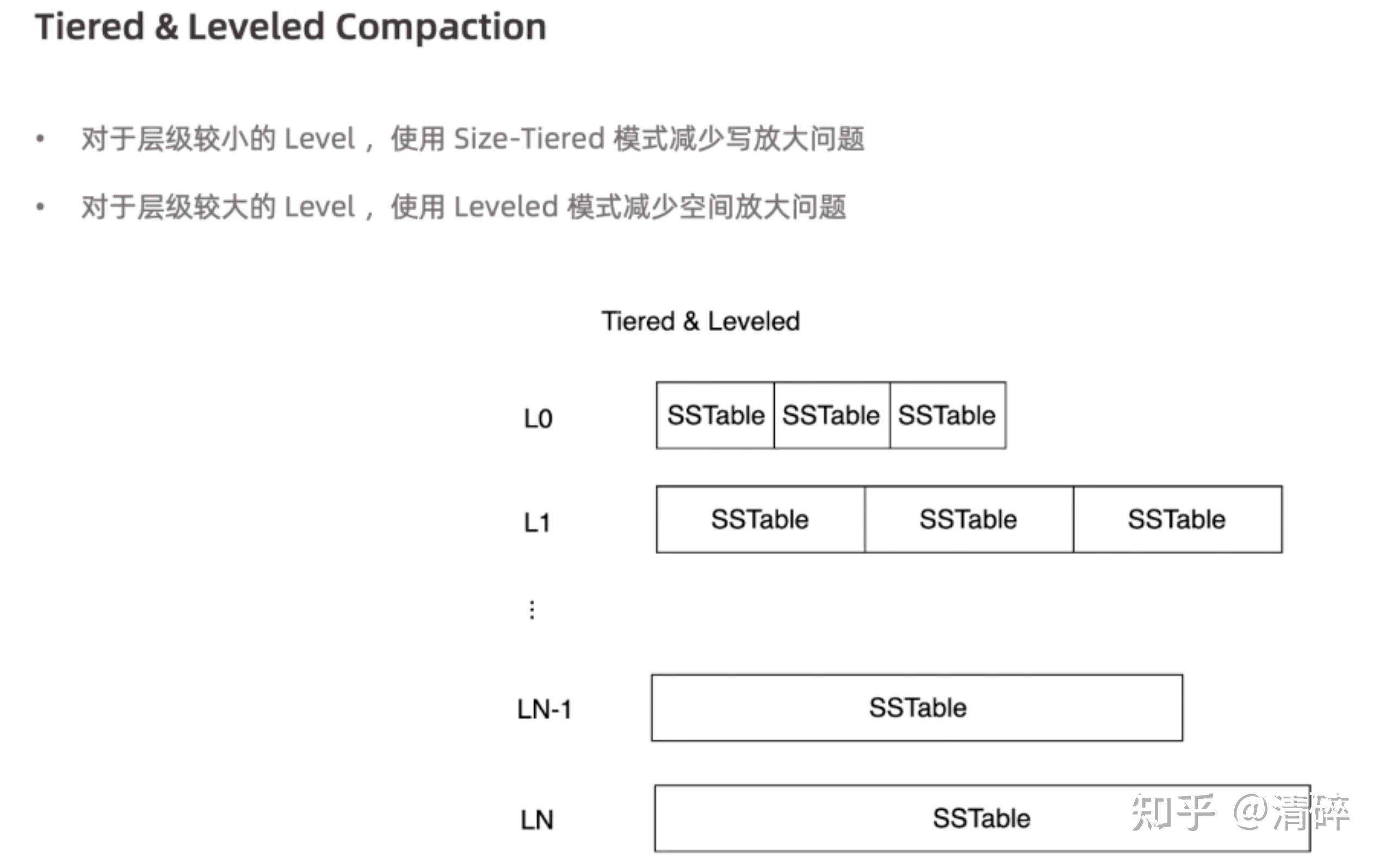Select the SSTable box in LN-1 row

click(917, 708)
